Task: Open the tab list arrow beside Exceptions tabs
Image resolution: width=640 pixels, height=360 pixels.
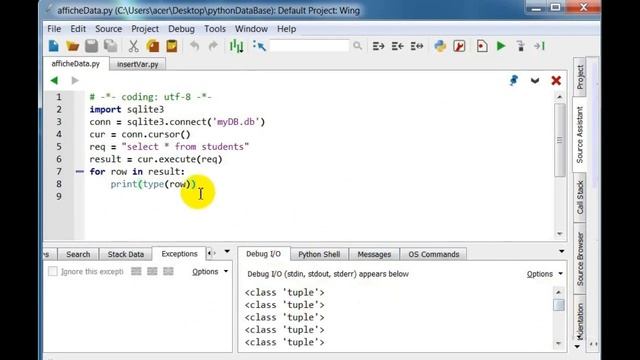Action: pyautogui.click(x=227, y=252)
